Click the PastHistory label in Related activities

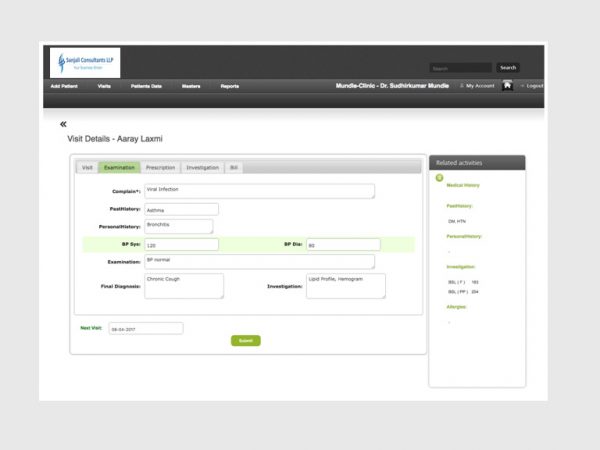coord(459,206)
